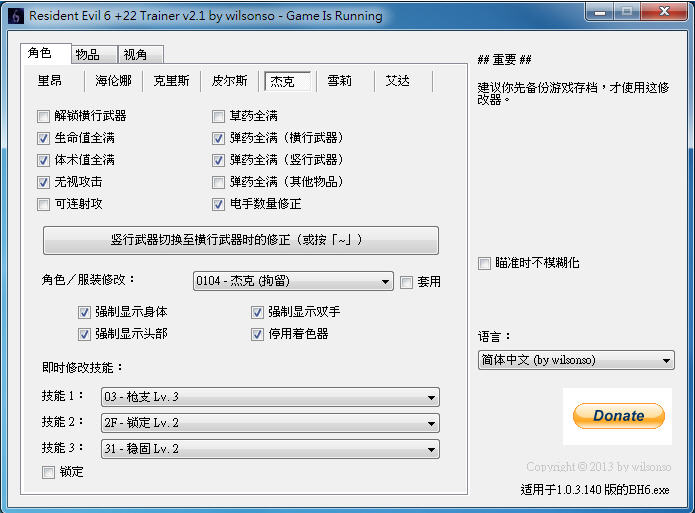The height and width of the screenshot is (513, 695).
Task: Open the 角色／服装修改 dropdown
Action: pos(293,281)
